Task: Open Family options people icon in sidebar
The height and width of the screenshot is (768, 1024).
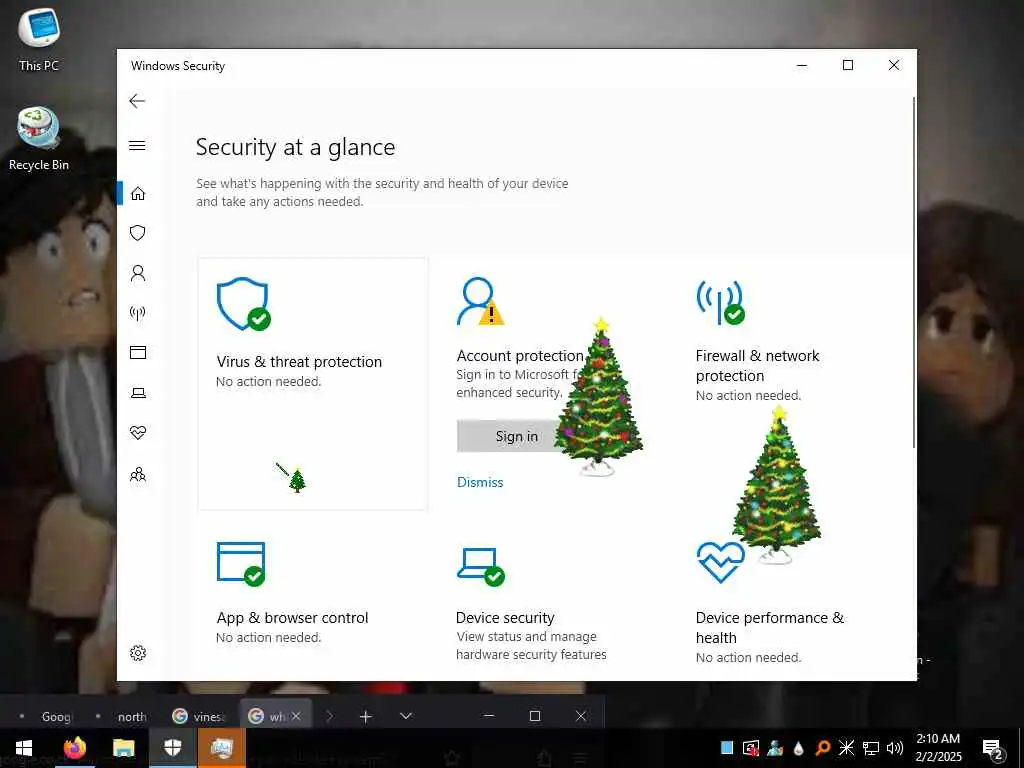Action: (138, 474)
